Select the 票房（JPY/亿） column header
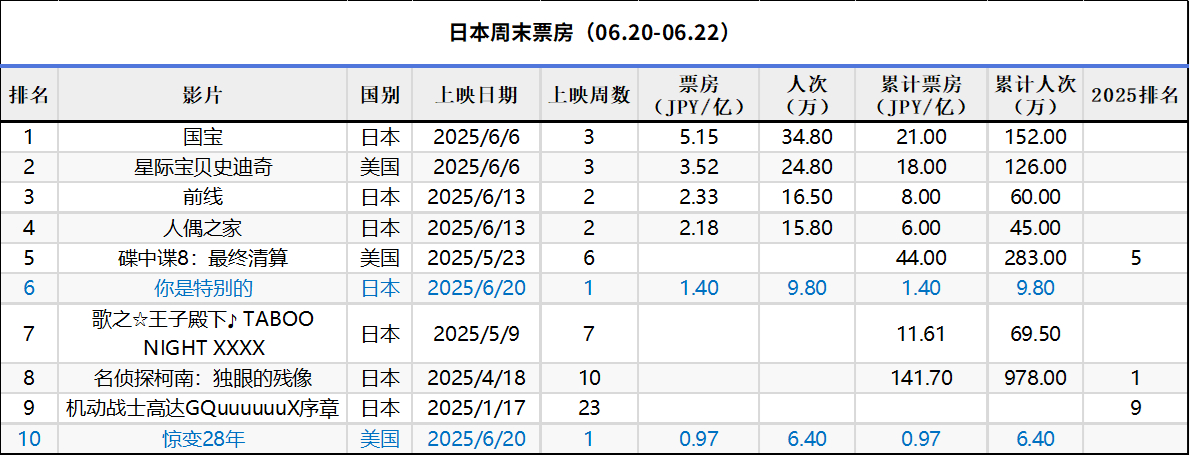 [x=699, y=94]
